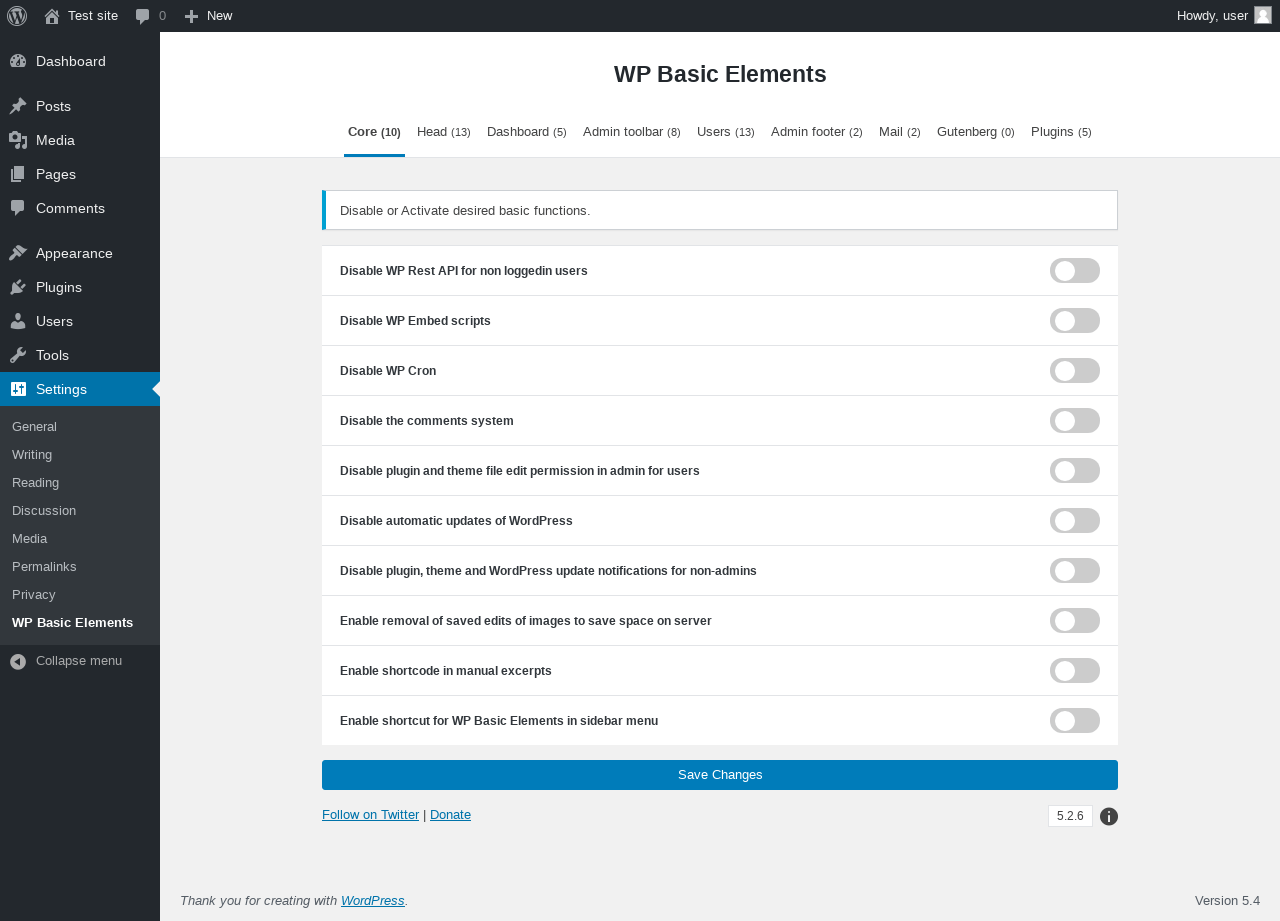This screenshot has height=921, width=1280.
Task: Click the info icon beside version 5.2.6
Action: click(1109, 816)
